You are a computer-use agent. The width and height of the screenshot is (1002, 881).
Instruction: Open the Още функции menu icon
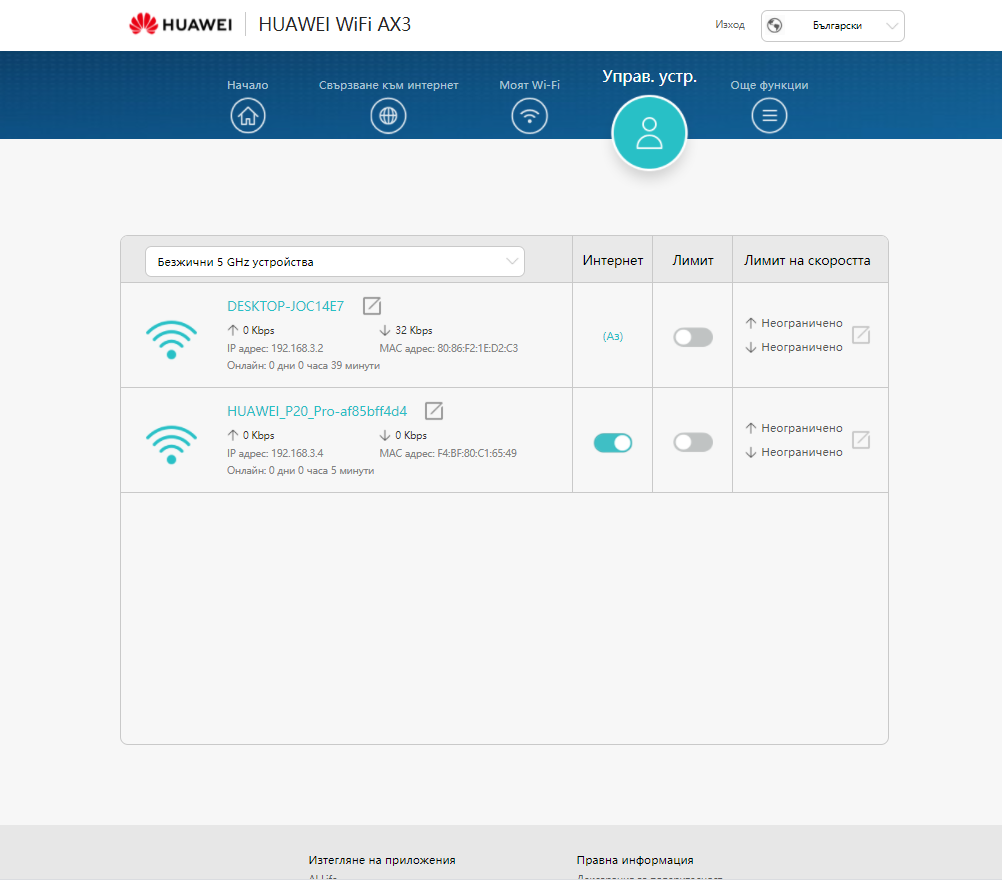pos(769,116)
